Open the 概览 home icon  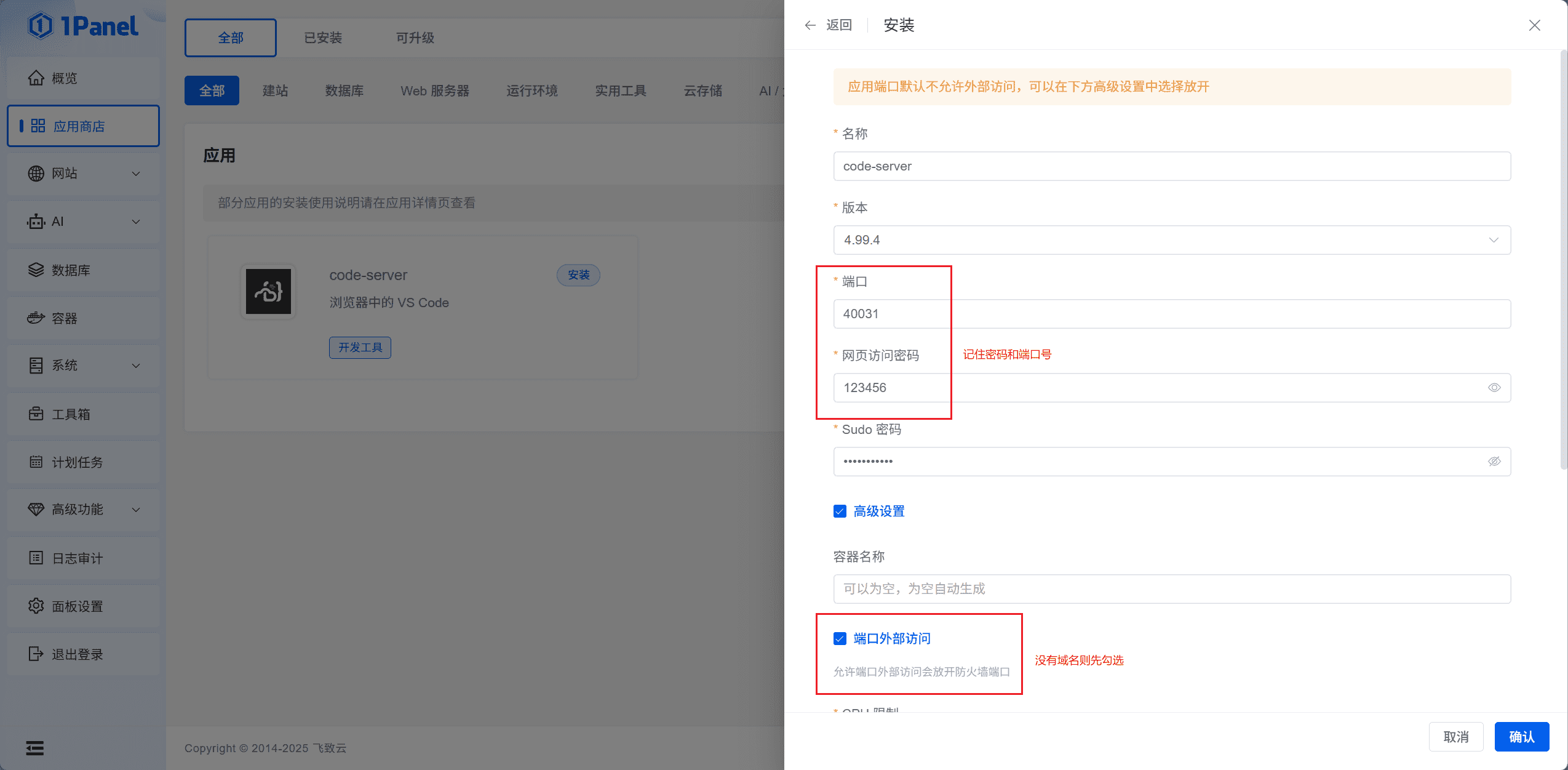[36, 78]
